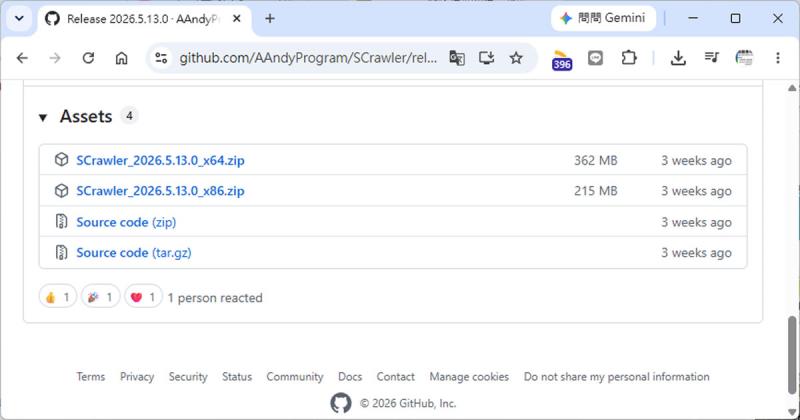Click the install app icon in address bar
Image resolution: width=800 pixels, height=420 pixels.
[486, 58]
